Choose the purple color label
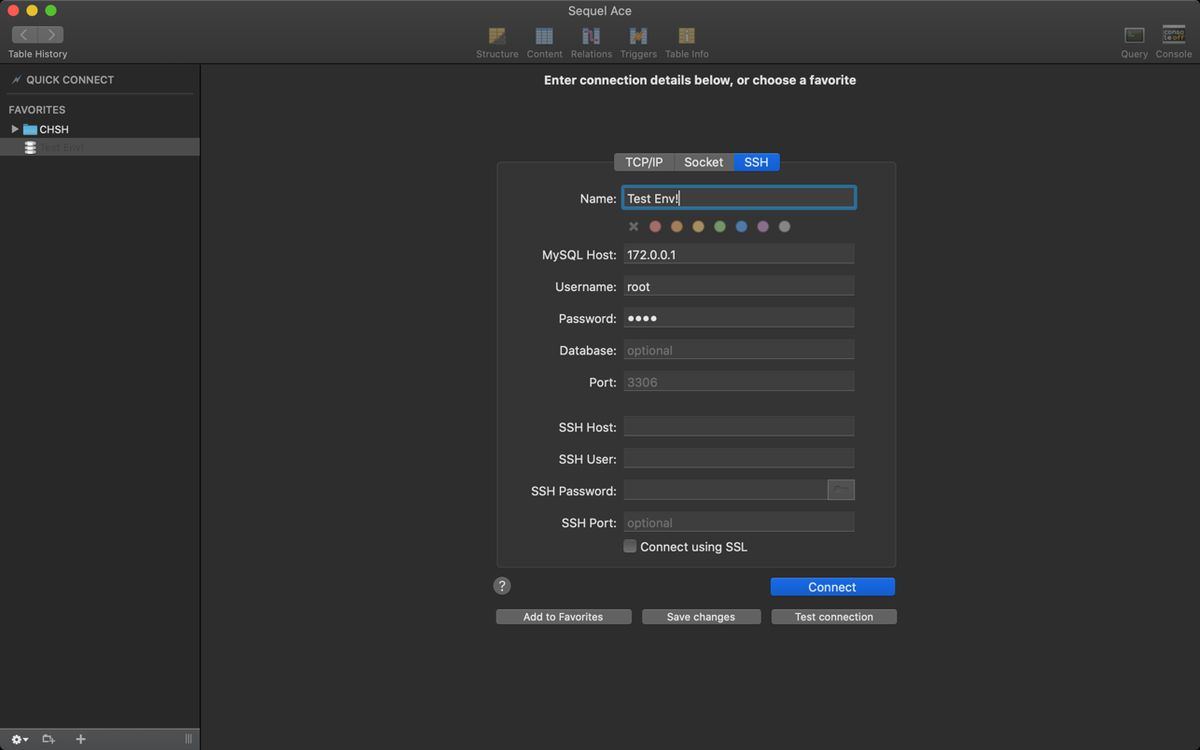The height and width of the screenshot is (750, 1200). click(x=763, y=227)
